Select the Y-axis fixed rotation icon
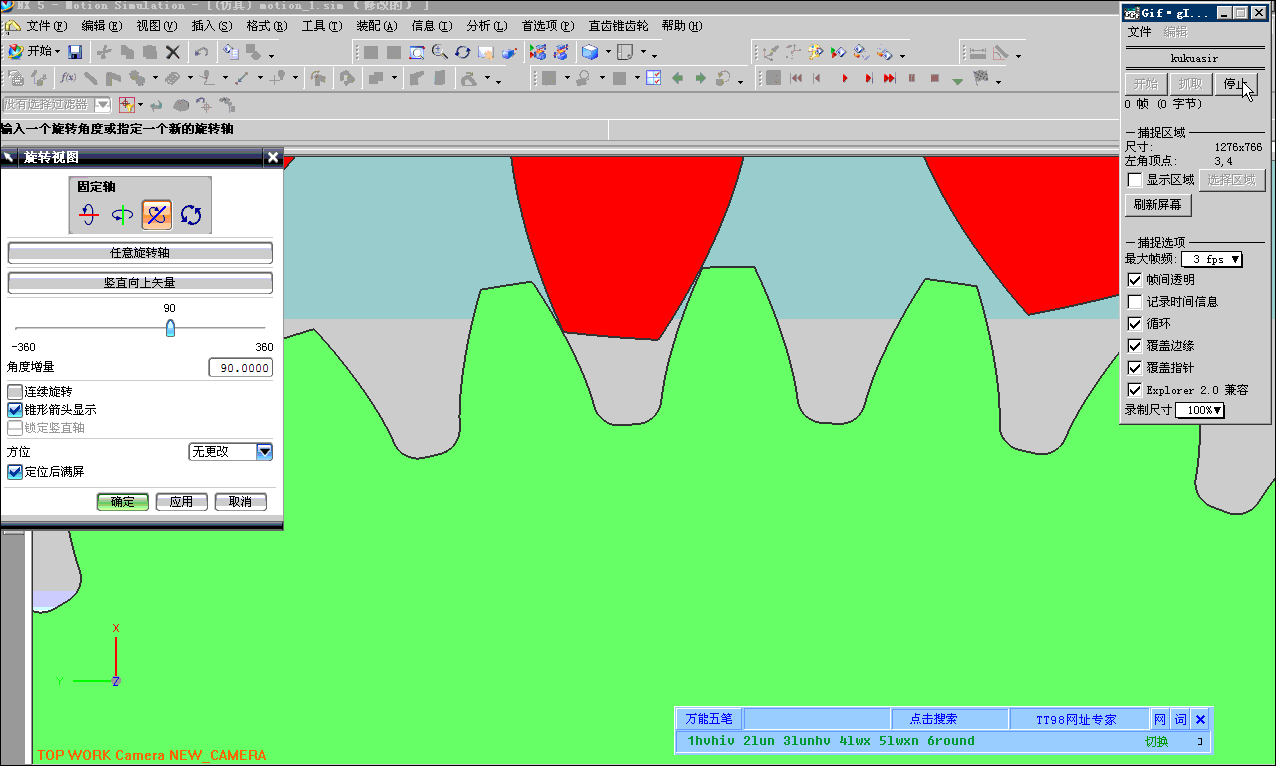The height and width of the screenshot is (766, 1276). [123, 213]
